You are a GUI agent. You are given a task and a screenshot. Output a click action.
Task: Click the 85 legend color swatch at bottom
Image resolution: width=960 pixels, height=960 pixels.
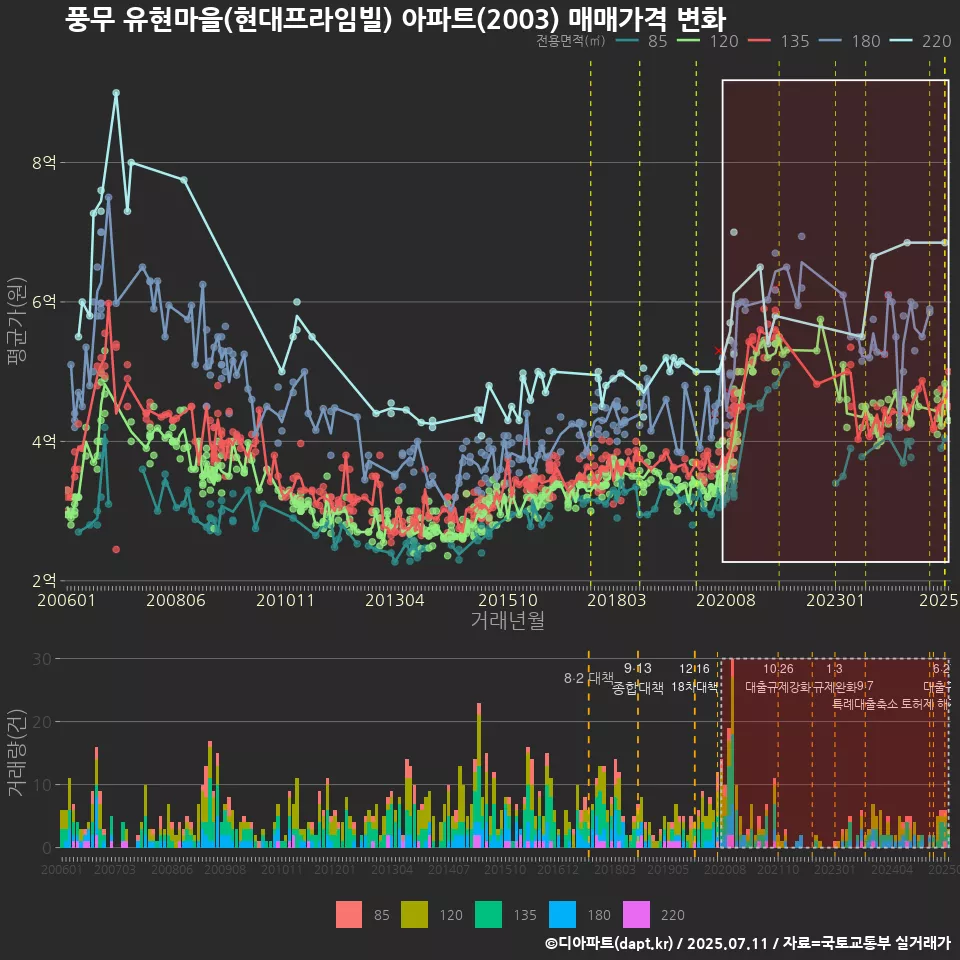click(x=349, y=915)
